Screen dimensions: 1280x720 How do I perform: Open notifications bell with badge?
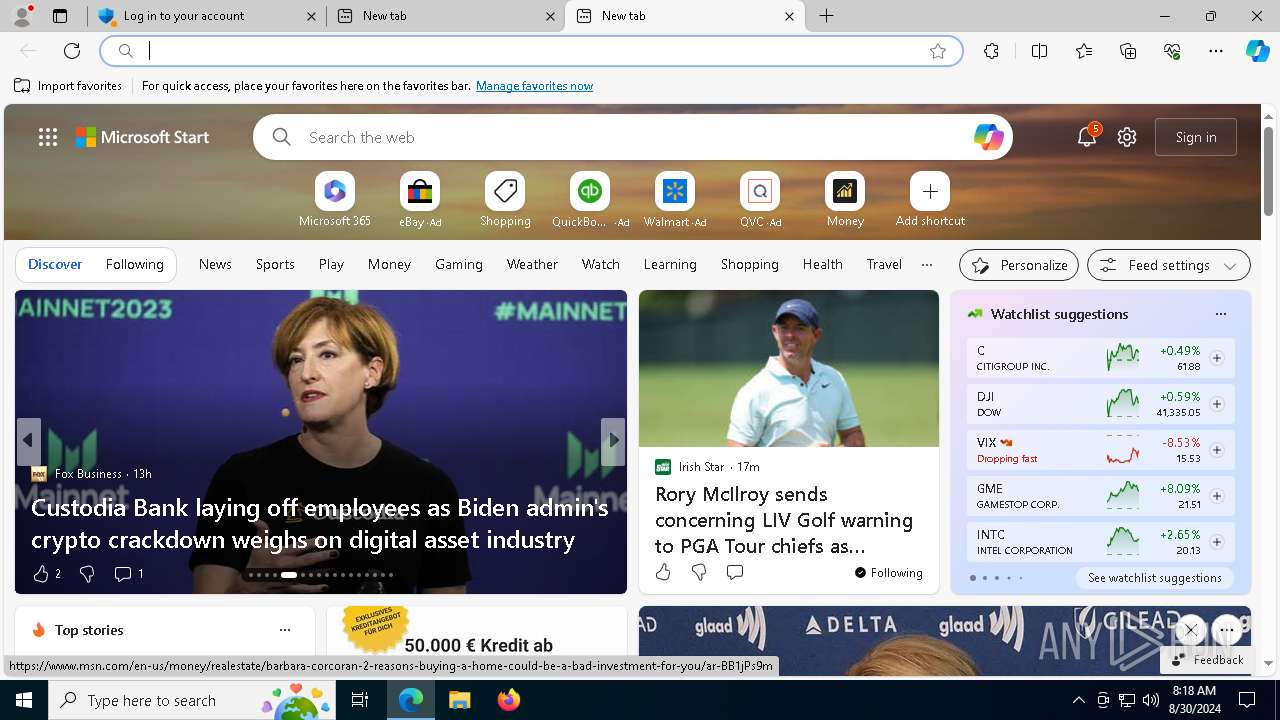click(x=1087, y=137)
